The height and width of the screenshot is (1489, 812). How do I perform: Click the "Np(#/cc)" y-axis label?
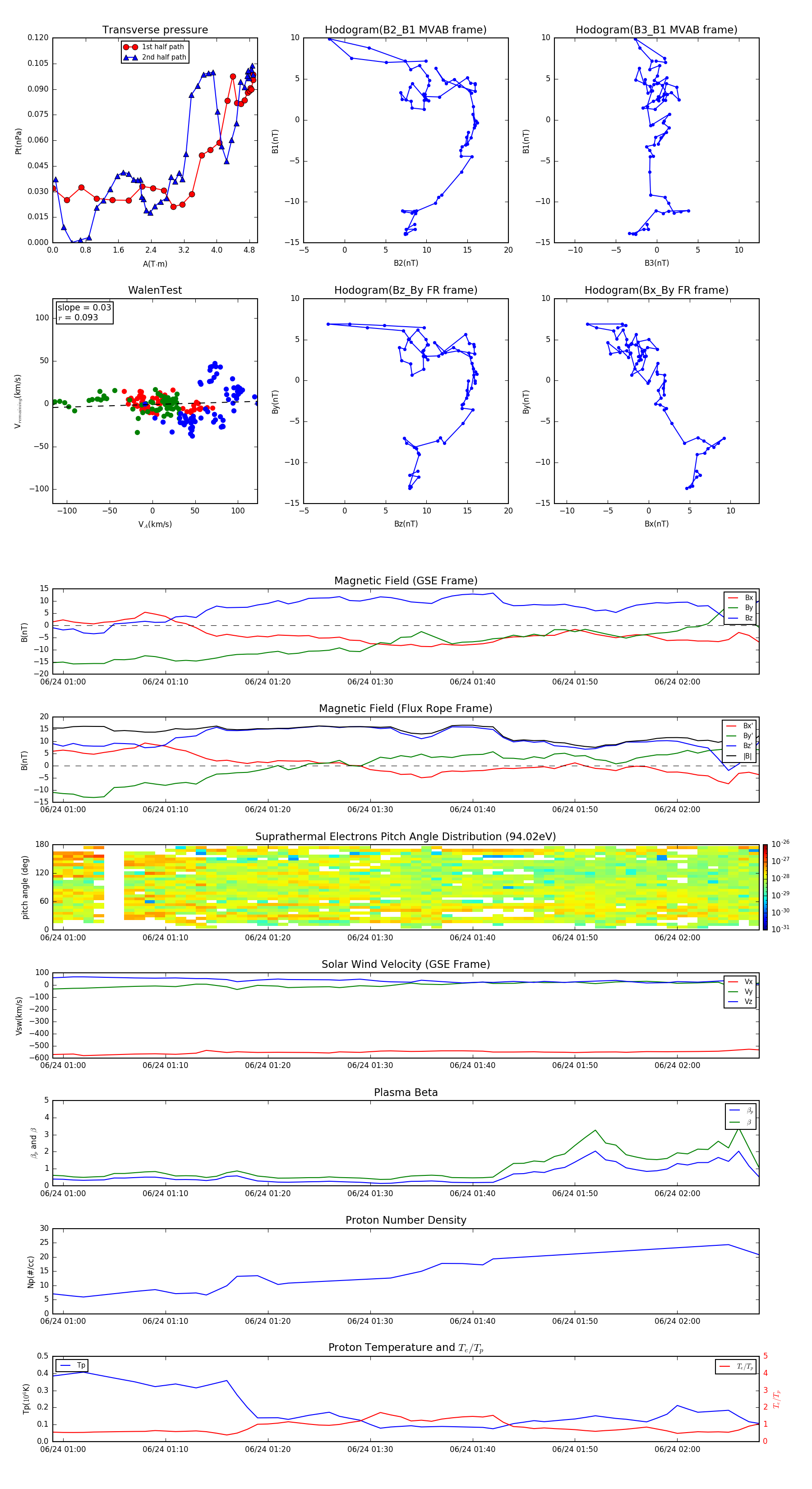pyautogui.click(x=31, y=1271)
